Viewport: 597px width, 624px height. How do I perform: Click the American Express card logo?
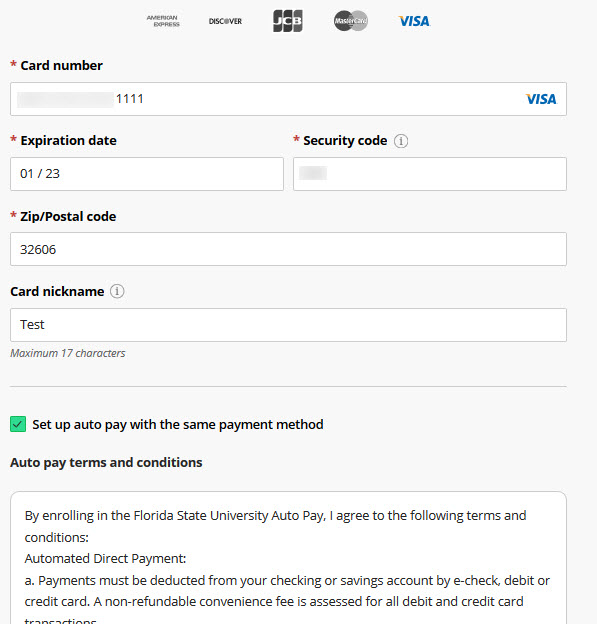tap(163, 21)
